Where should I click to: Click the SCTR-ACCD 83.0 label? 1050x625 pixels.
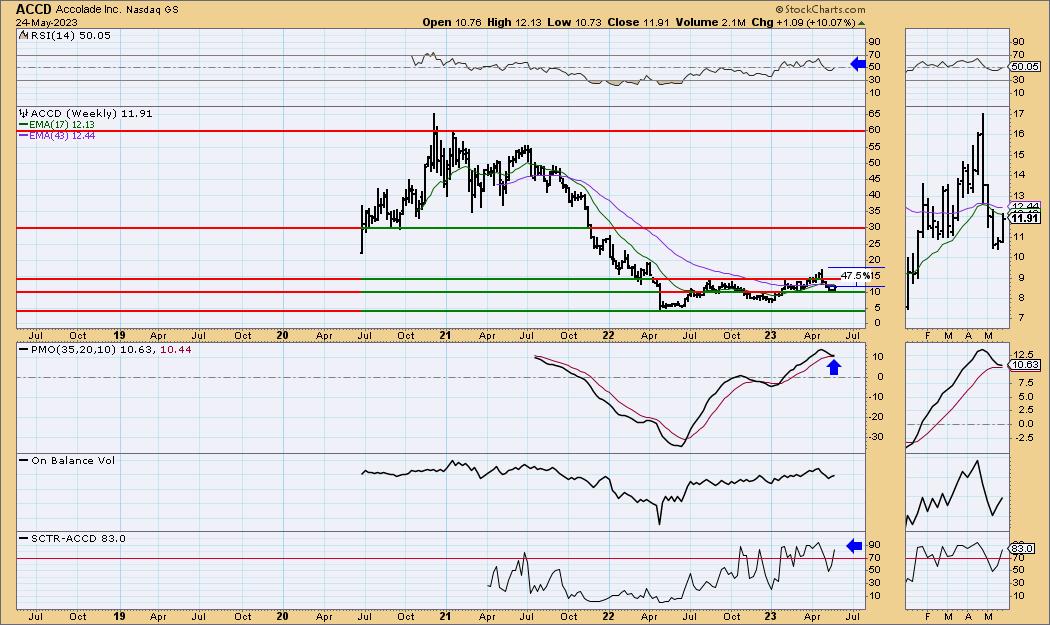click(x=72, y=538)
